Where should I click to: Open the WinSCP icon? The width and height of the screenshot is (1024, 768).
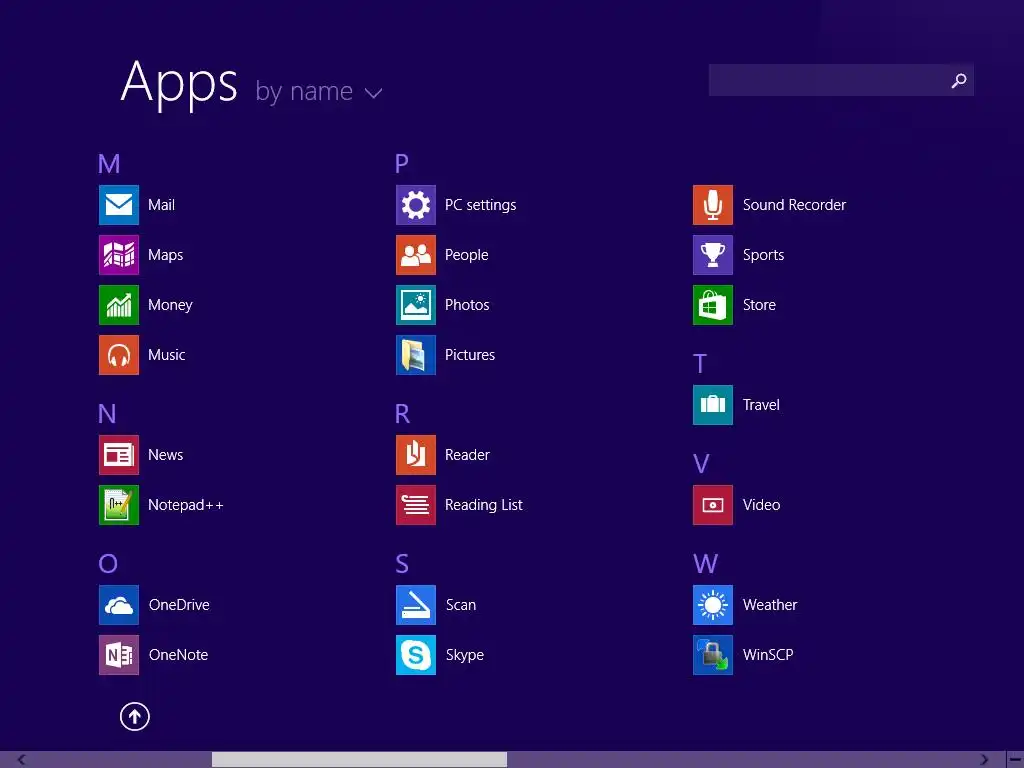(713, 655)
